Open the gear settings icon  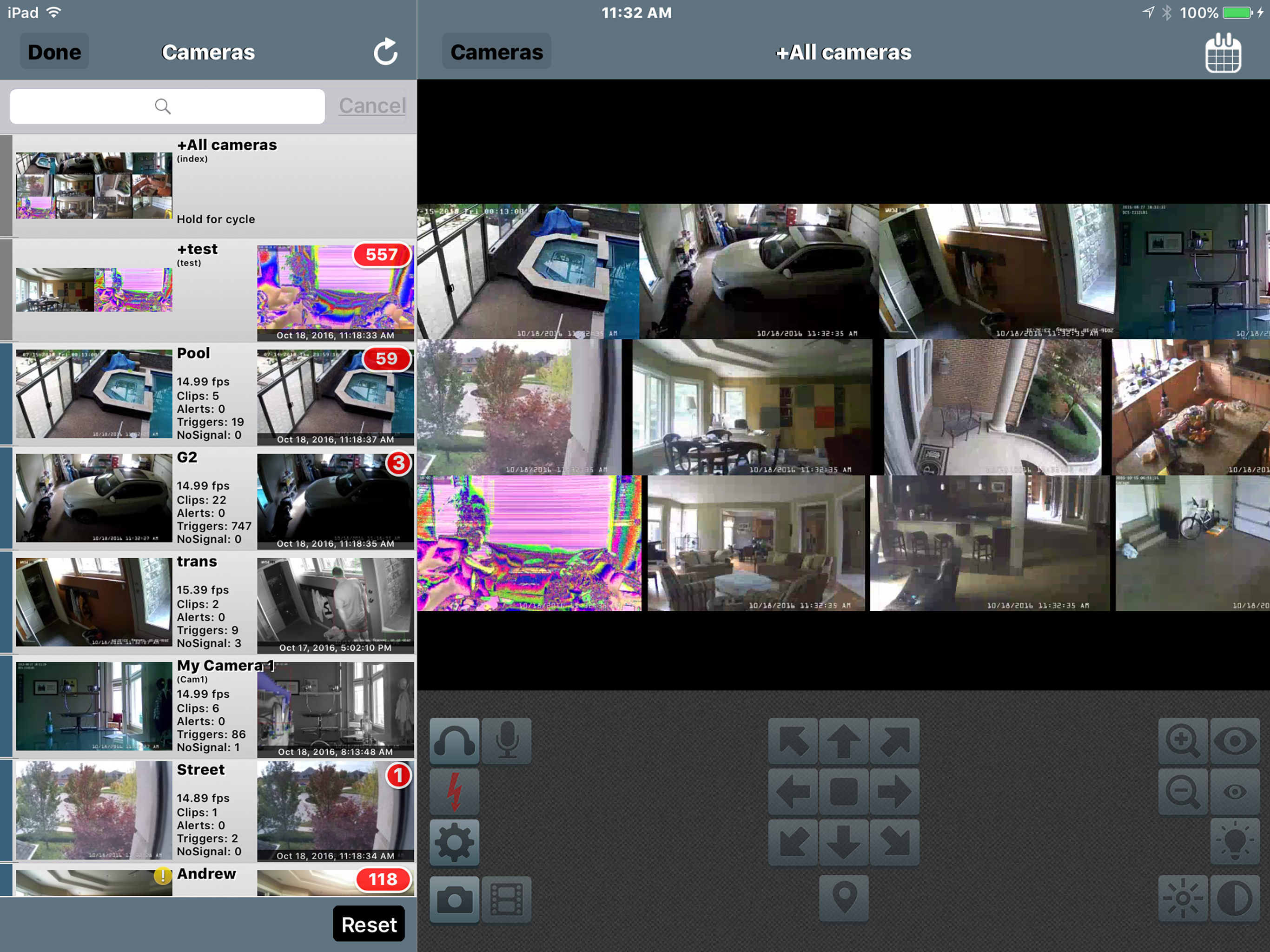pos(454,842)
